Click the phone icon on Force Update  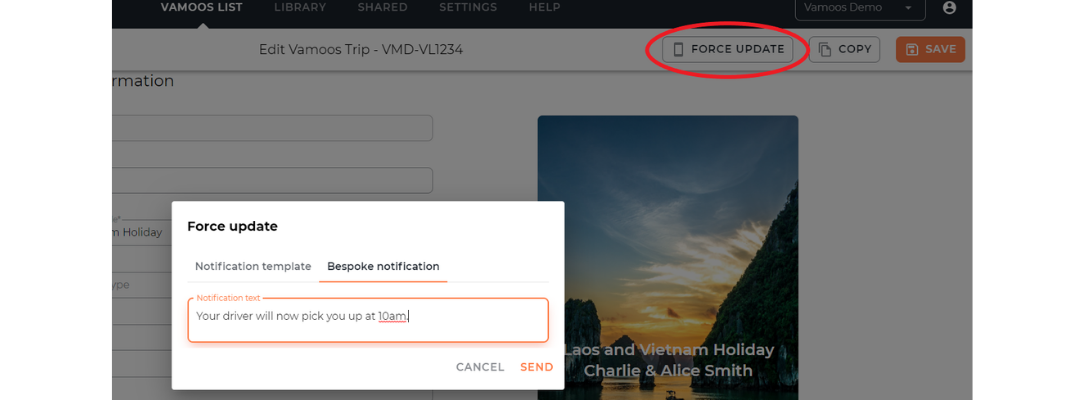(x=678, y=49)
